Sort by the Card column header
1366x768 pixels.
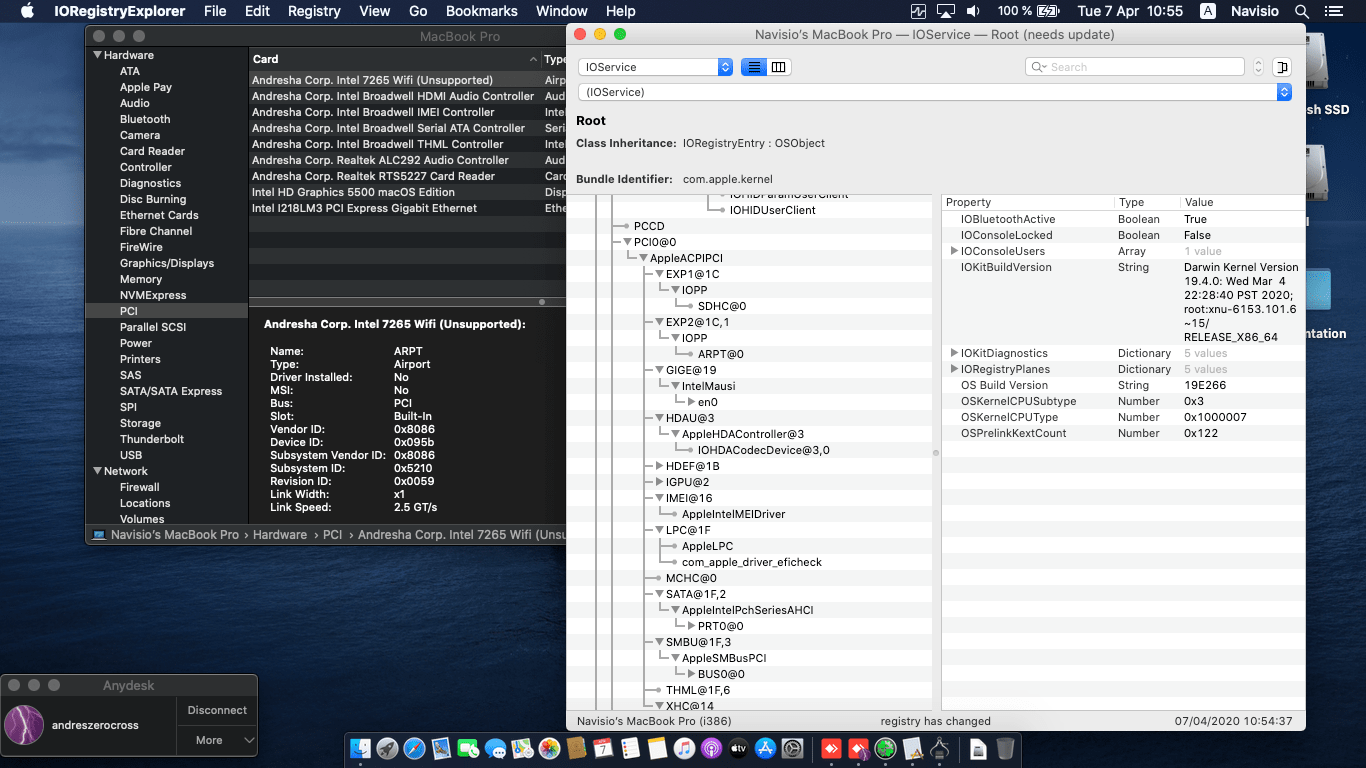tap(394, 59)
